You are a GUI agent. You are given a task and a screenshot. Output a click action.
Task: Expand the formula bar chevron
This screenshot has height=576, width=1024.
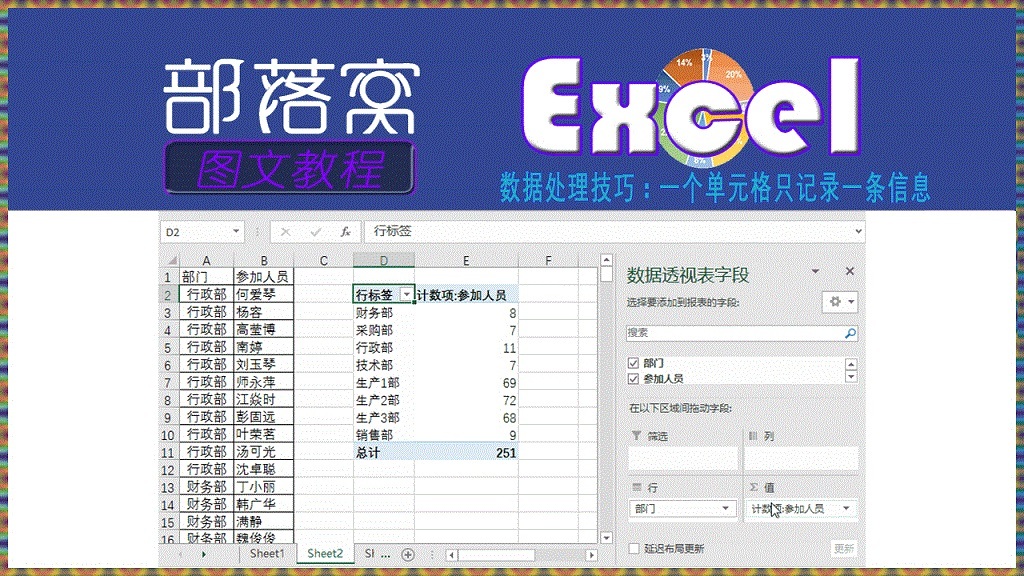[x=858, y=231]
